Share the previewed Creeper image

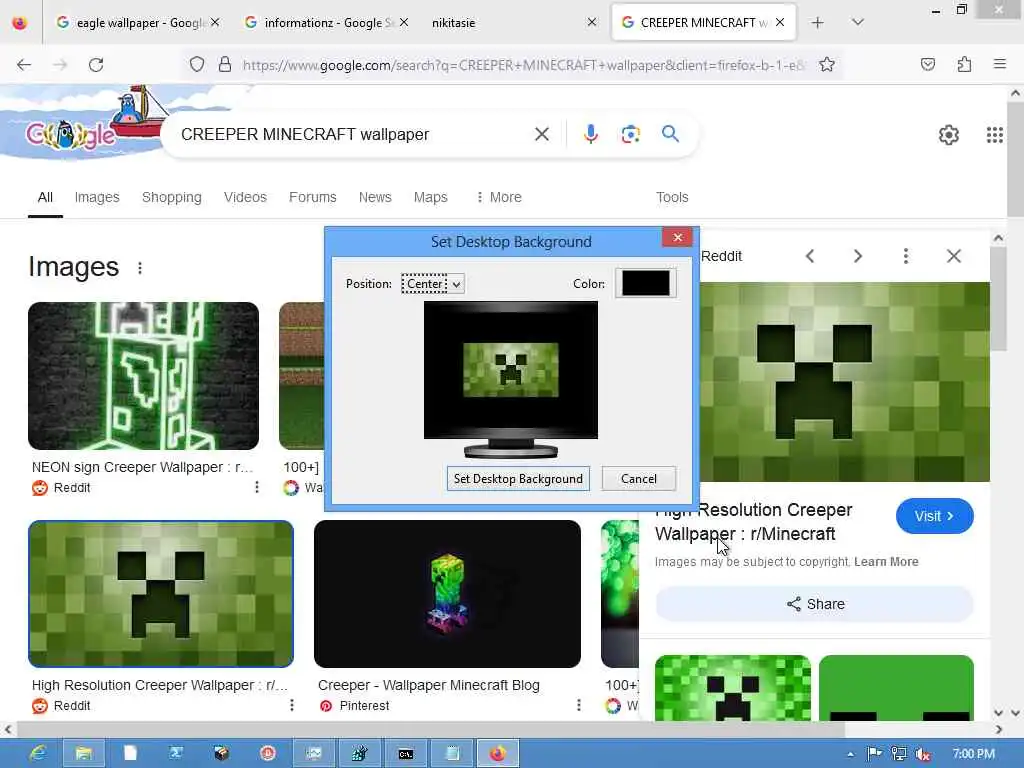click(814, 604)
